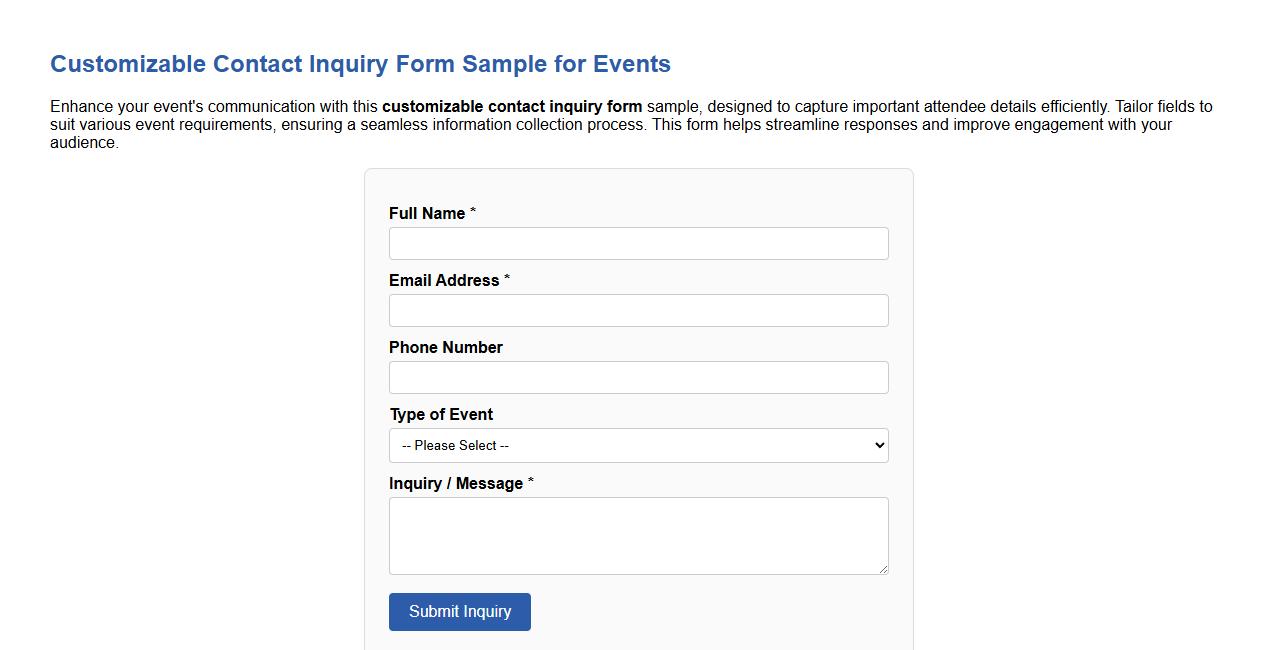1278x650 pixels.
Task: Click inside the Full Name input field
Action: click(638, 243)
